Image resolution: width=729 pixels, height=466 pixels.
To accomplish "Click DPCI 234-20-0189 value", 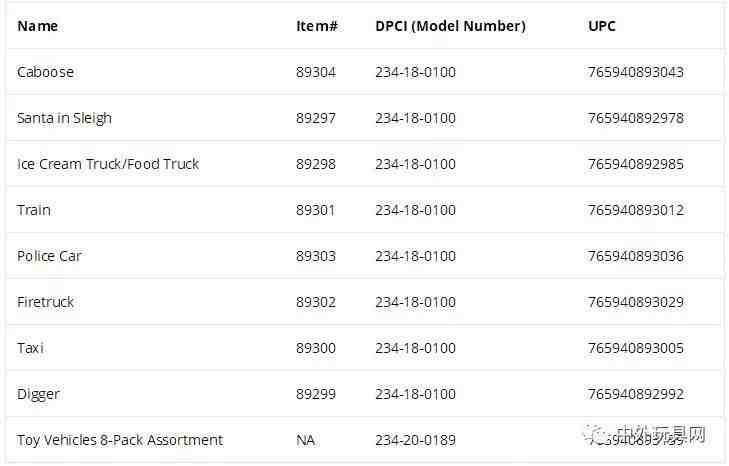I will 415,440.
